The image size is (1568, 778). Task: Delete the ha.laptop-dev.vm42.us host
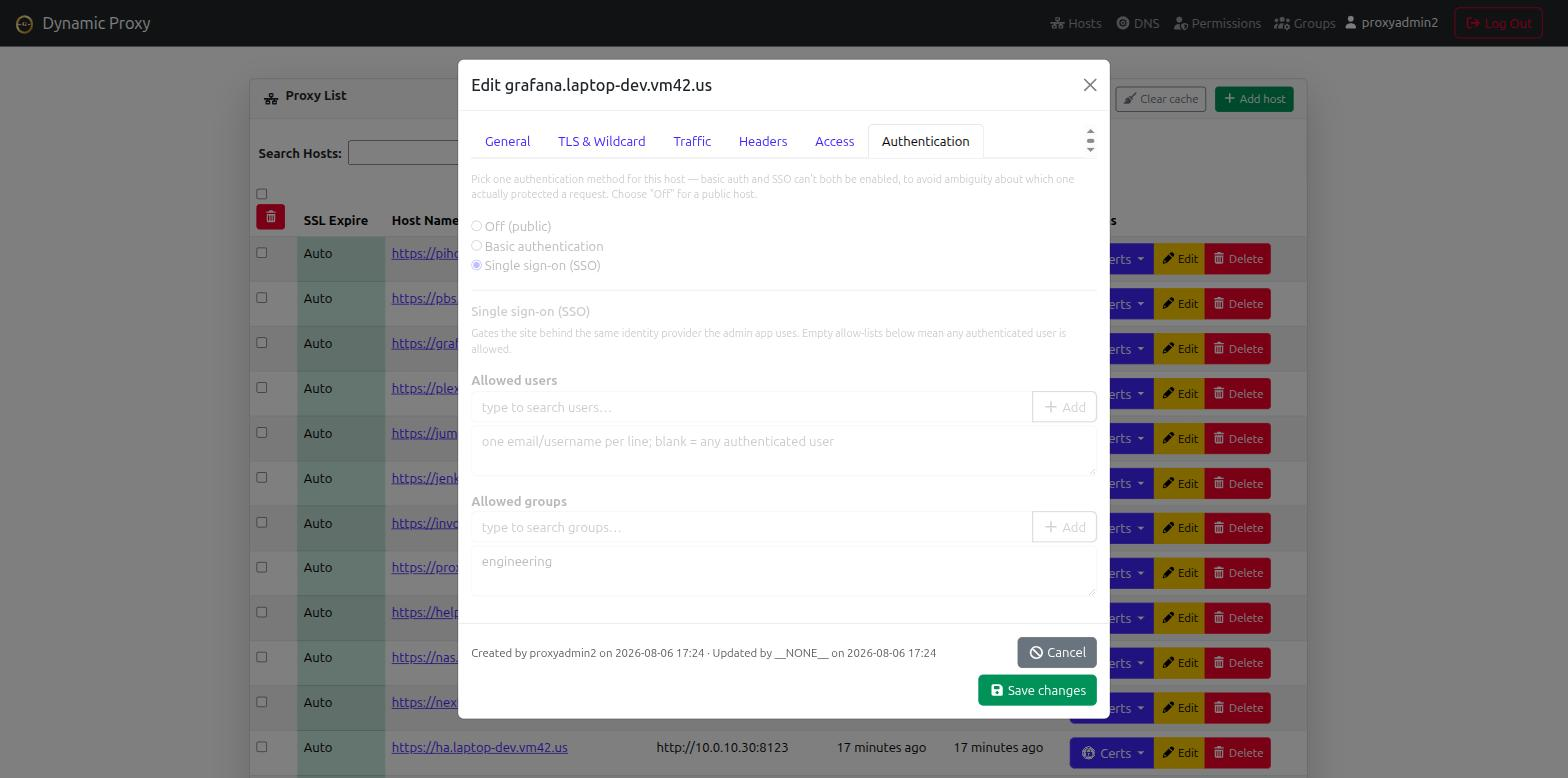1238,753
